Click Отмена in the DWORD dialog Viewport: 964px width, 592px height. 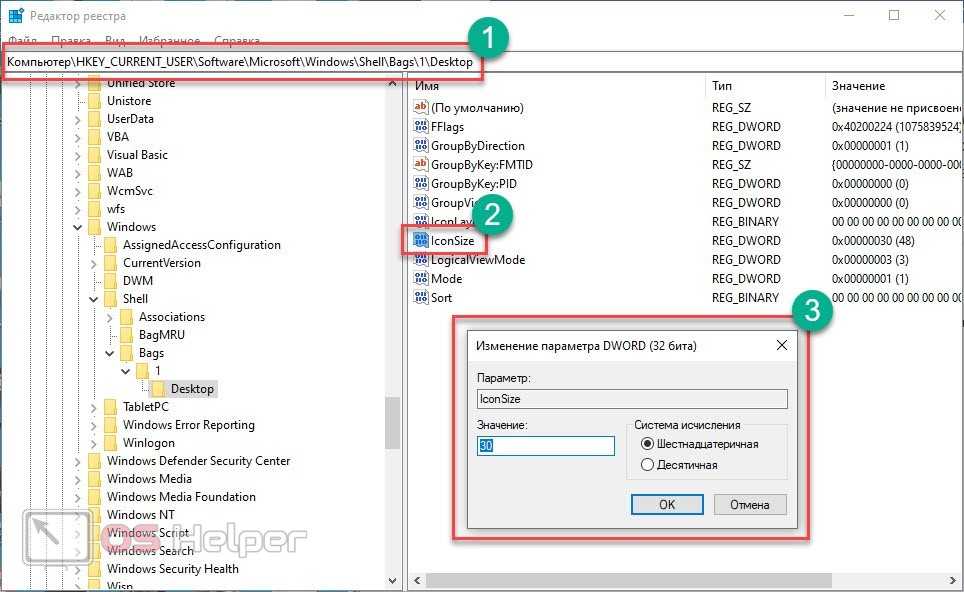click(749, 505)
